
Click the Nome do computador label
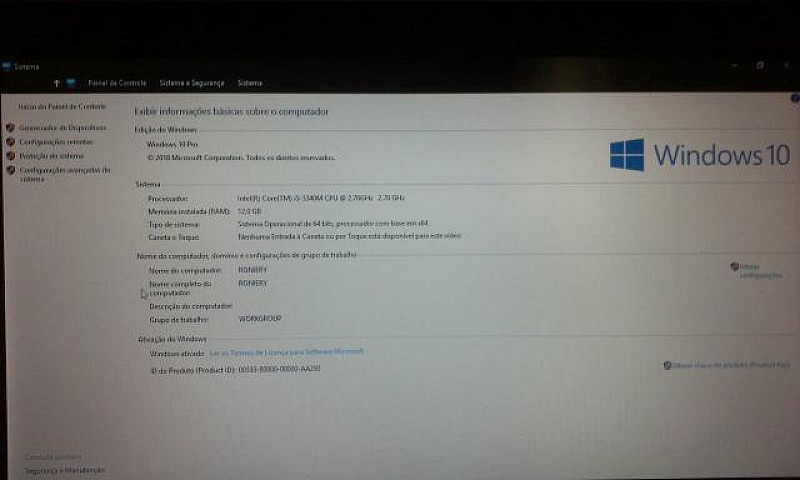[185, 270]
